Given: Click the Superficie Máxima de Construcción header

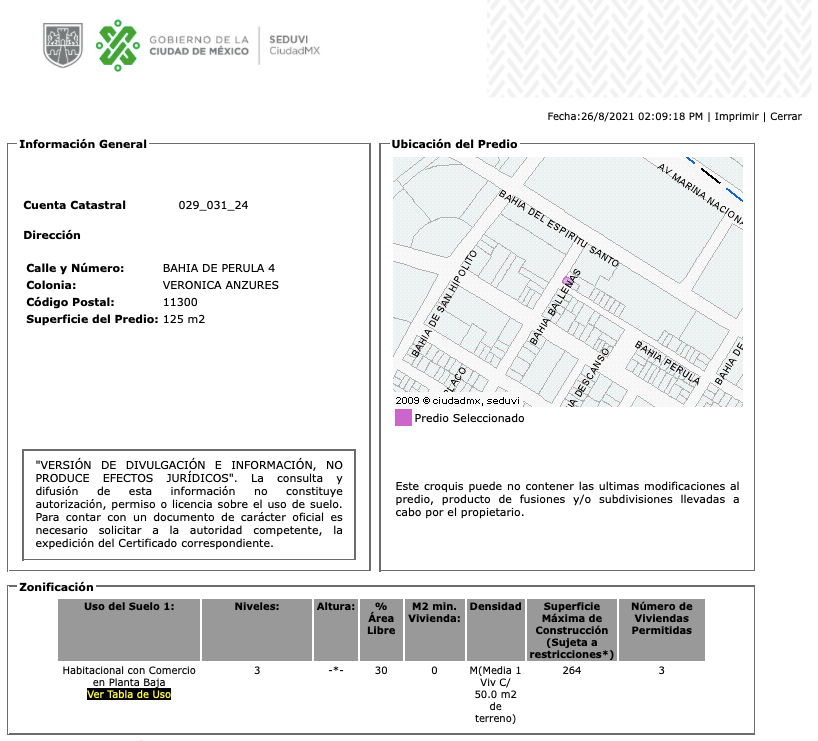Looking at the screenshot, I should (572, 630).
